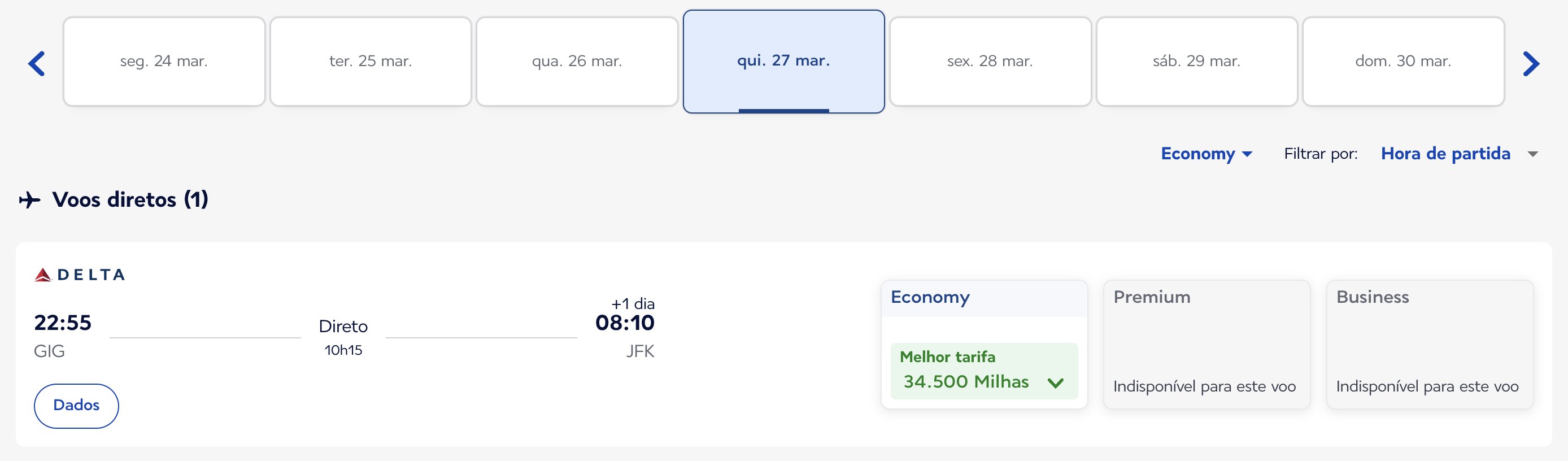Screen dimensions: 1568x461
Task: Select the sex. 28 mar. date tab
Action: click(990, 62)
